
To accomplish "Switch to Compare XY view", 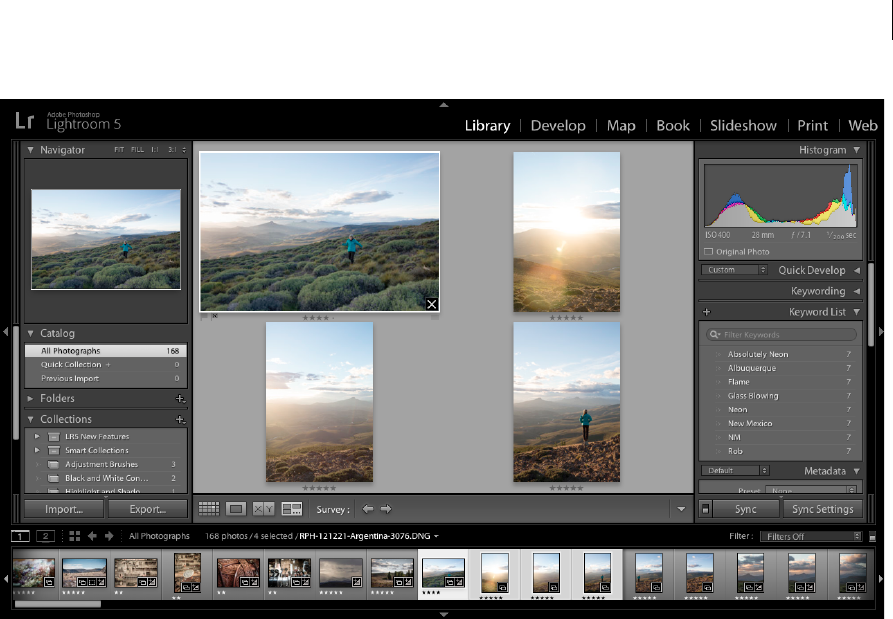I will (x=263, y=509).
